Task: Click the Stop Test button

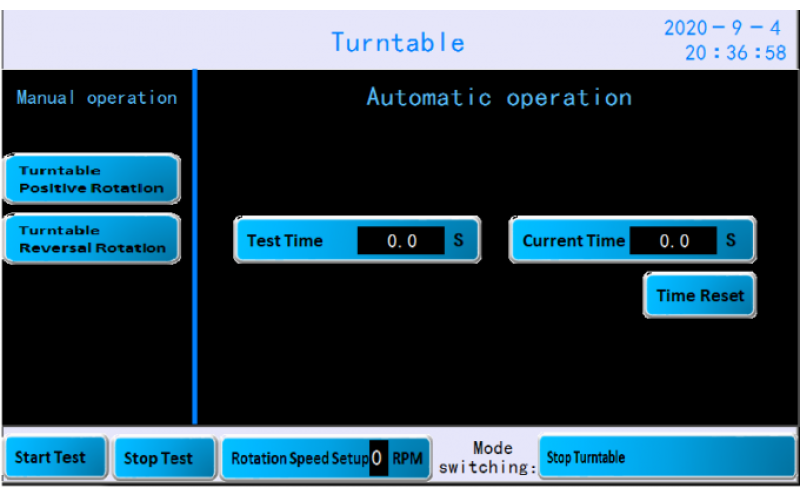Action: click(164, 458)
